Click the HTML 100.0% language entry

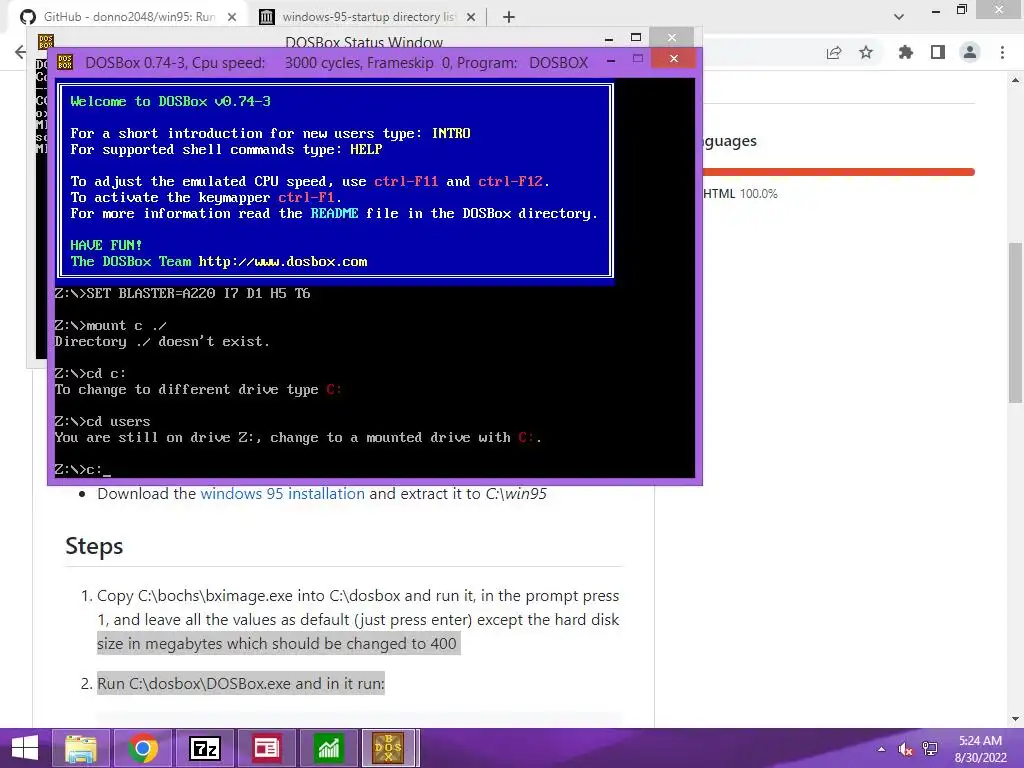pyautogui.click(x=740, y=194)
